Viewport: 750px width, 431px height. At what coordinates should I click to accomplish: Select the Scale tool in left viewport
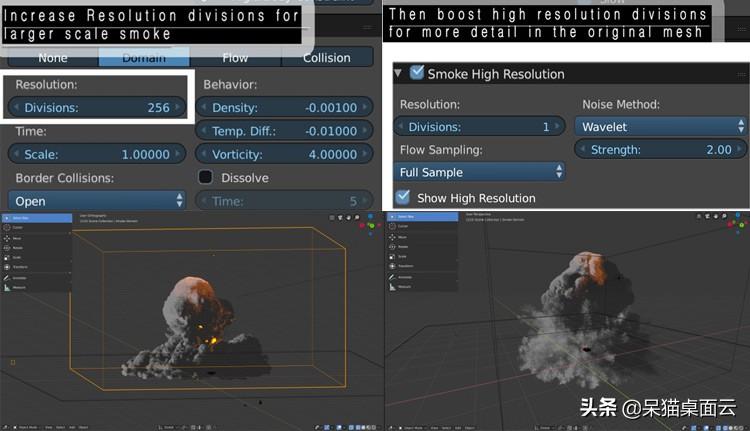tap(36, 257)
